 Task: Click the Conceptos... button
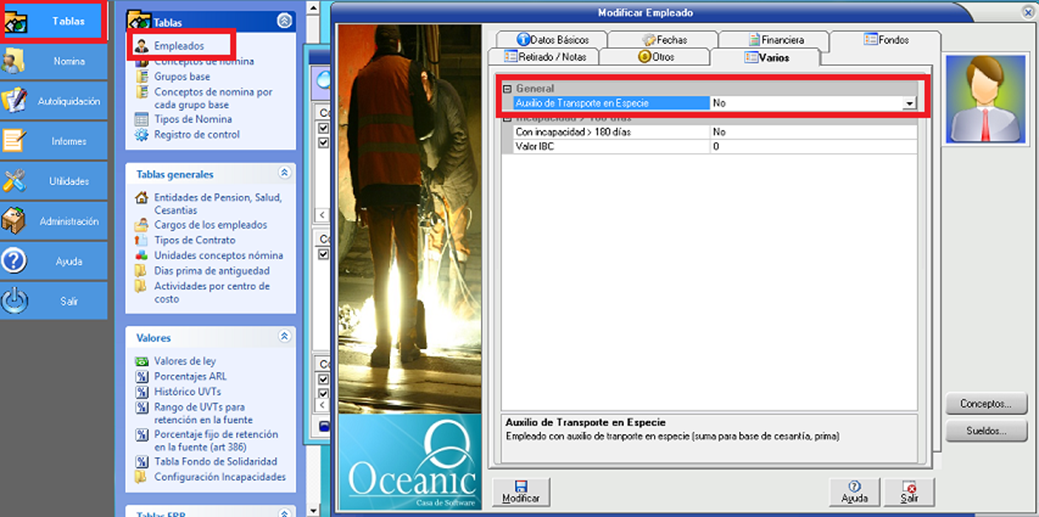click(x=986, y=404)
